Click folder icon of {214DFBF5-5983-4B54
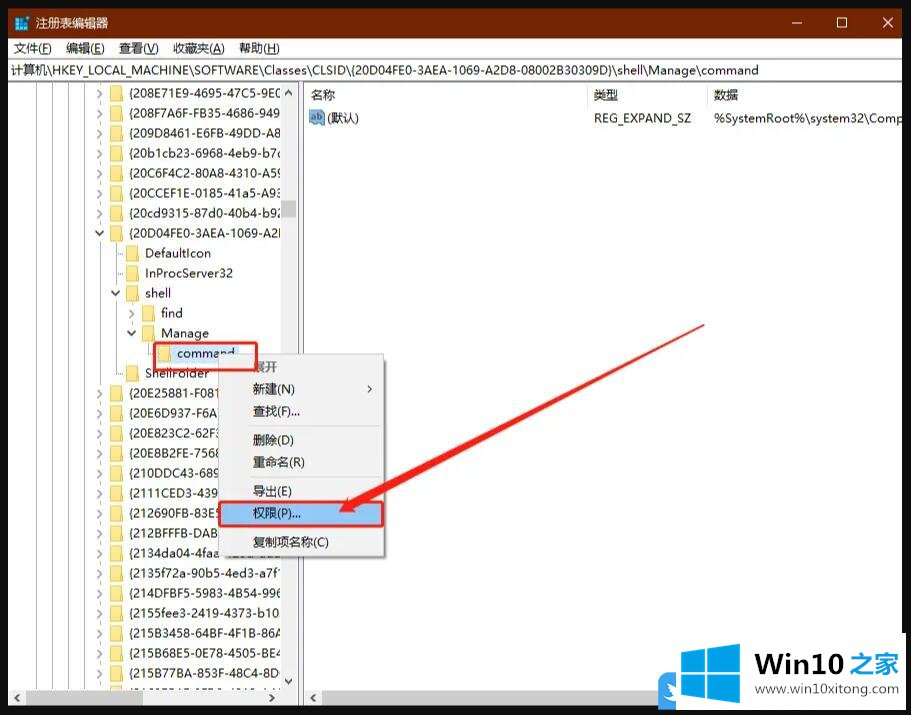Viewport: 911px width, 715px height. (x=116, y=594)
